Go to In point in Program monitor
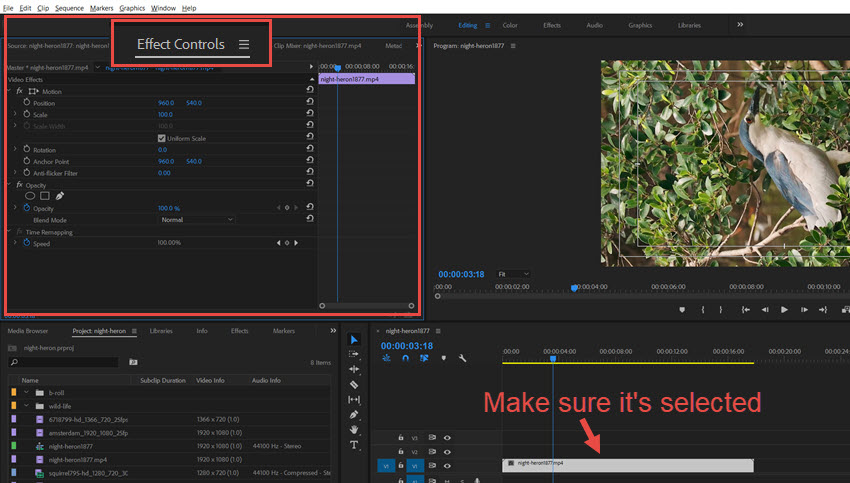Viewport: 850px width, 483px height. 746,310
